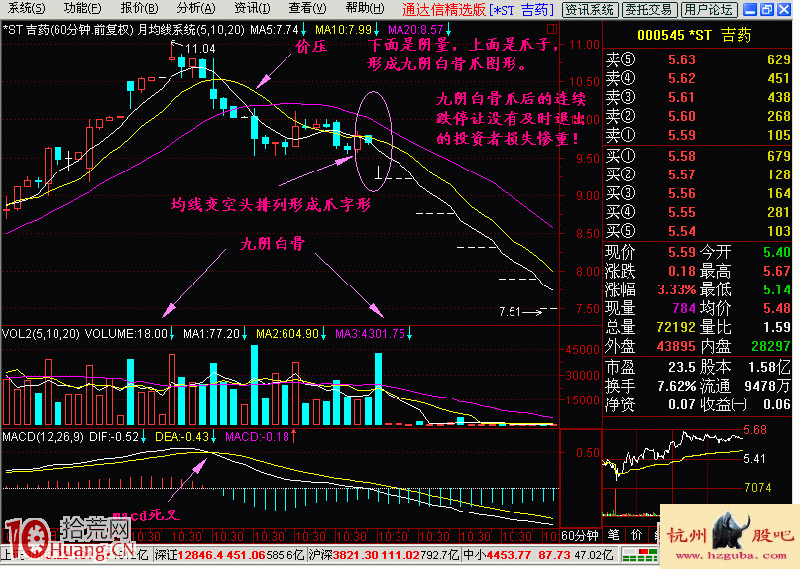
Task: Click the DIF:-0.52 value label
Action: (x=114, y=437)
